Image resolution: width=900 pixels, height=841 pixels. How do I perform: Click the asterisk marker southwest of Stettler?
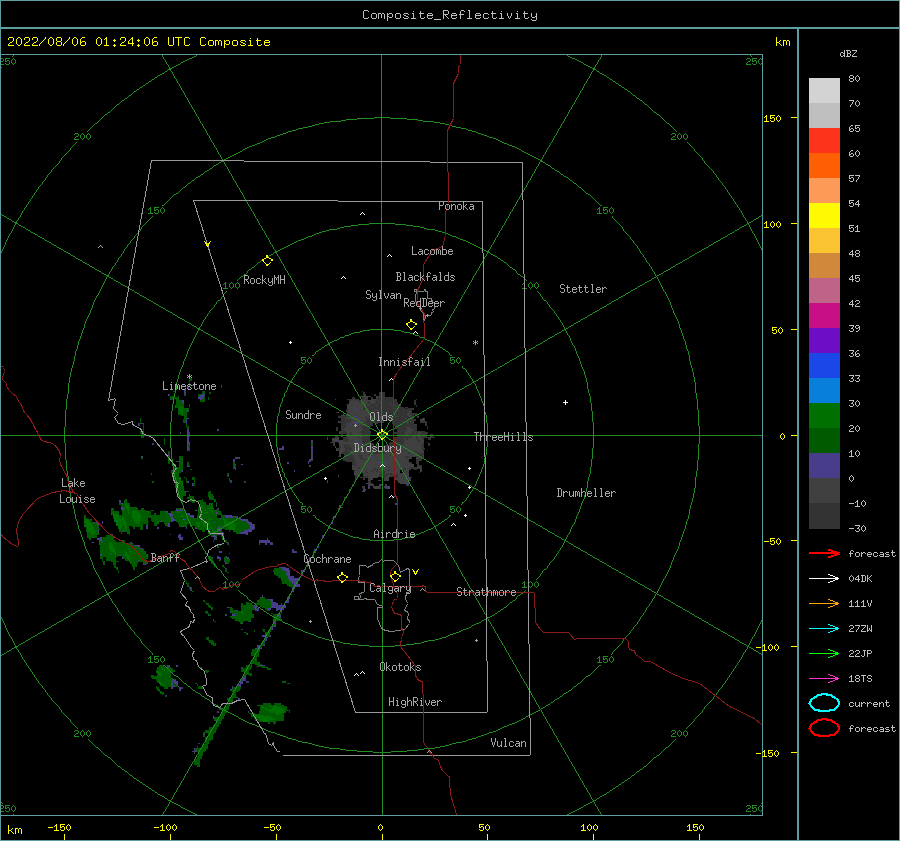pyautogui.click(x=475, y=343)
